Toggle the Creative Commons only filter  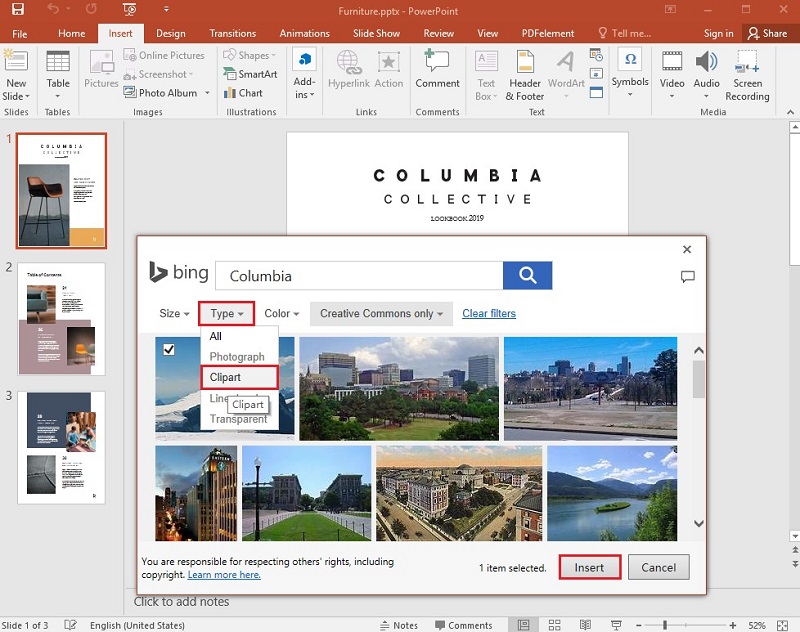click(x=380, y=313)
